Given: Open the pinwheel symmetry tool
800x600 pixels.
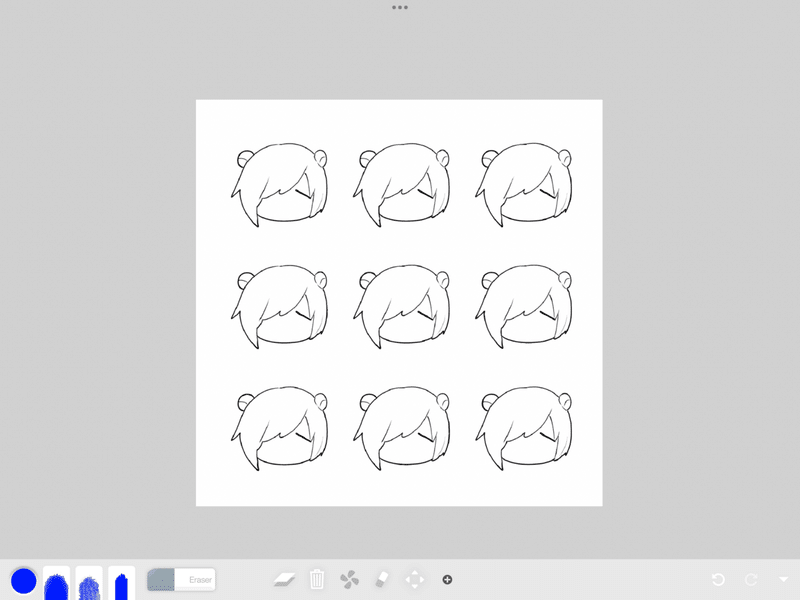Looking at the screenshot, I should point(349,580).
